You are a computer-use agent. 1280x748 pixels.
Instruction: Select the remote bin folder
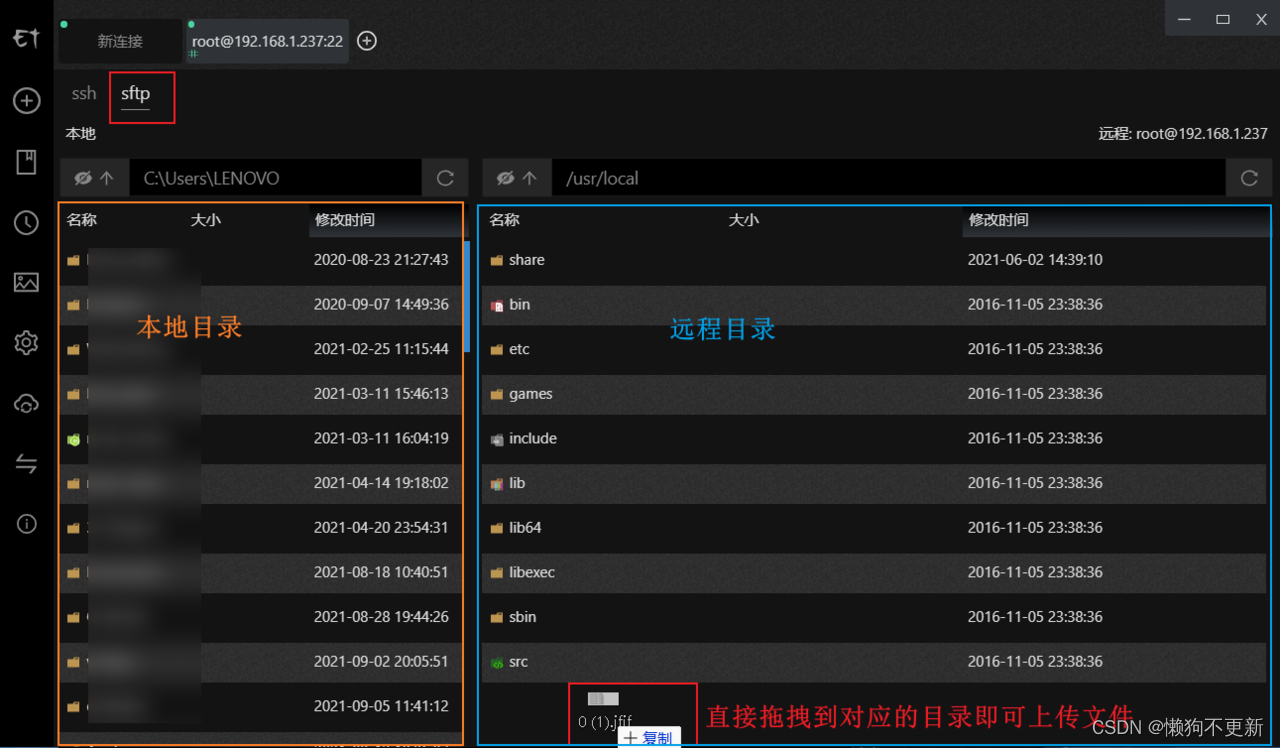point(874,304)
